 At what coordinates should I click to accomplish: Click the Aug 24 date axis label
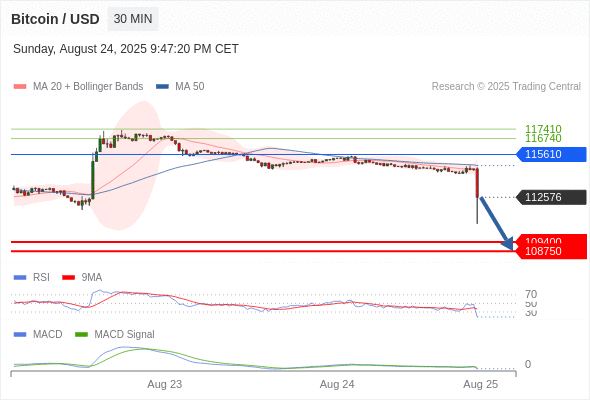(x=337, y=384)
